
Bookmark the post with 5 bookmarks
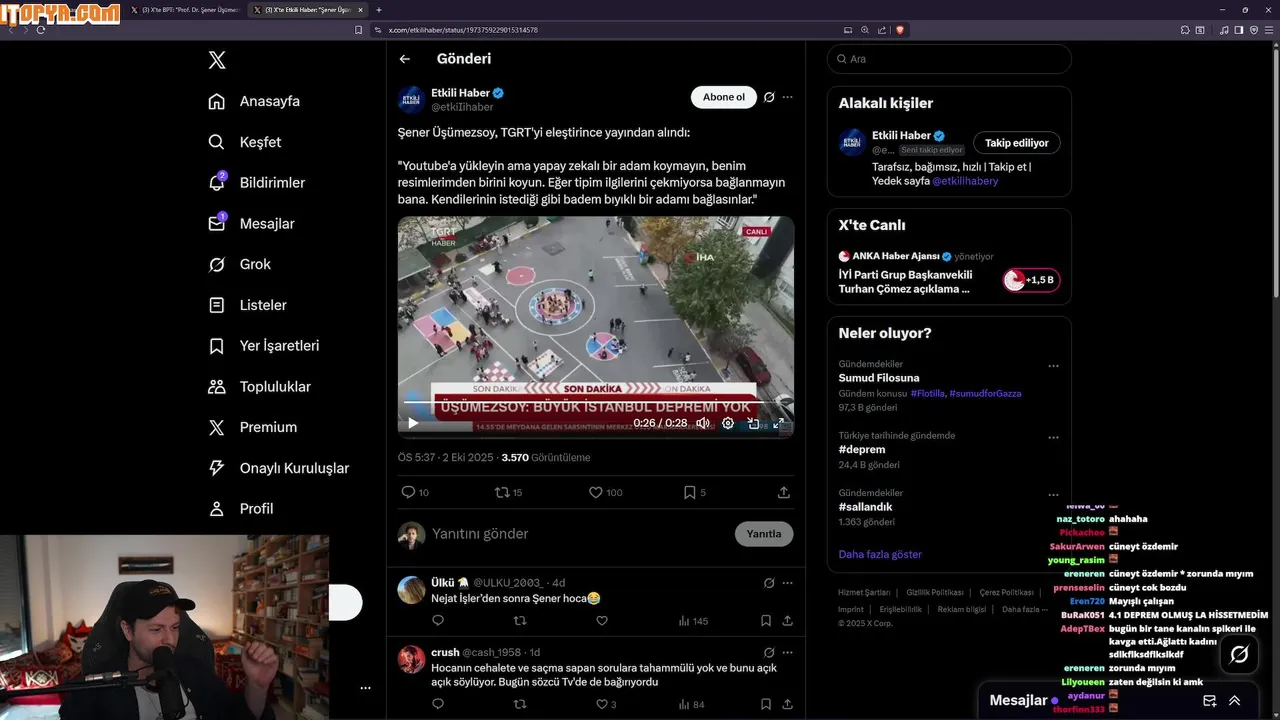pyautogui.click(x=694, y=492)
